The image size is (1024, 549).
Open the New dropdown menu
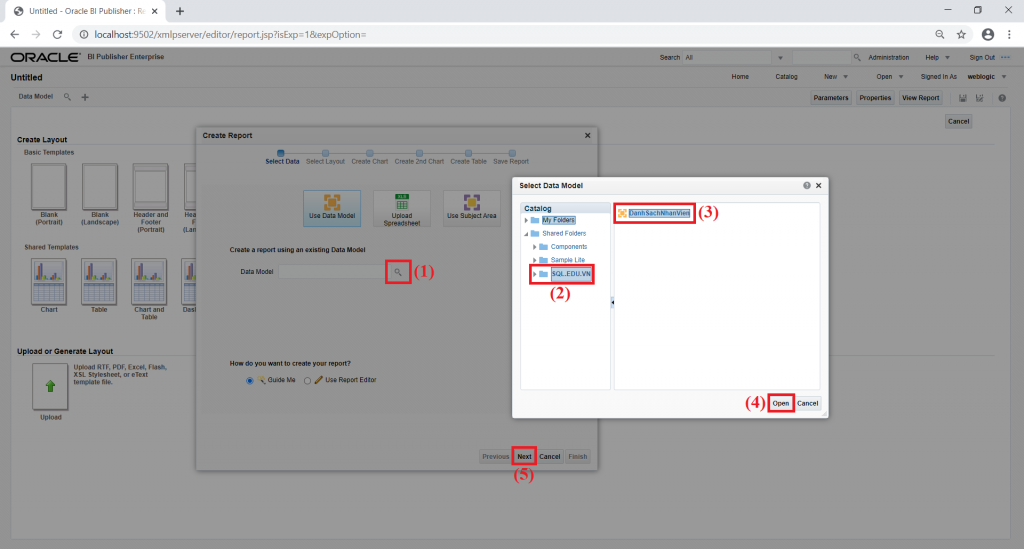pos(835,76)
